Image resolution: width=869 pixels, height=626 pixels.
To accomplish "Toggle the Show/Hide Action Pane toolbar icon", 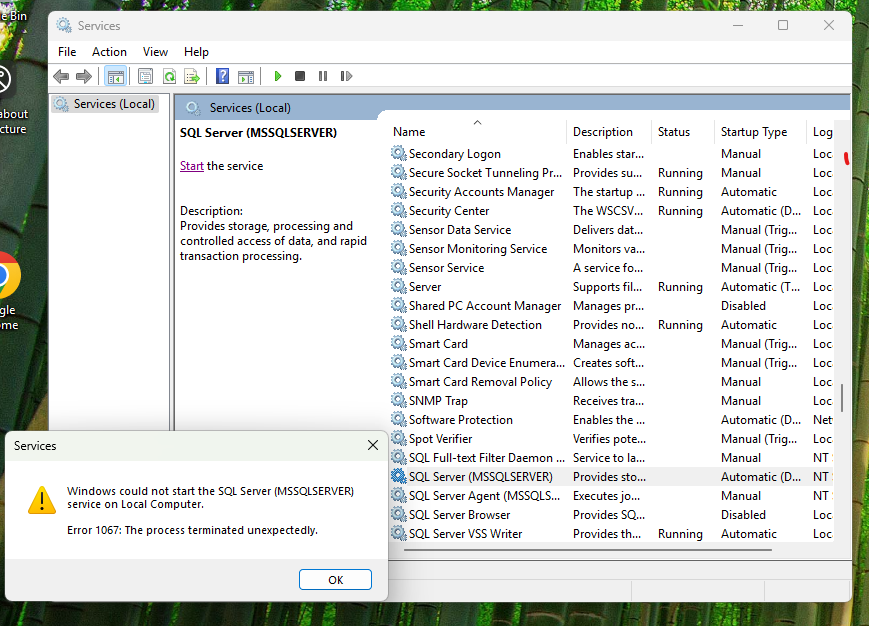I will [246, 76].
